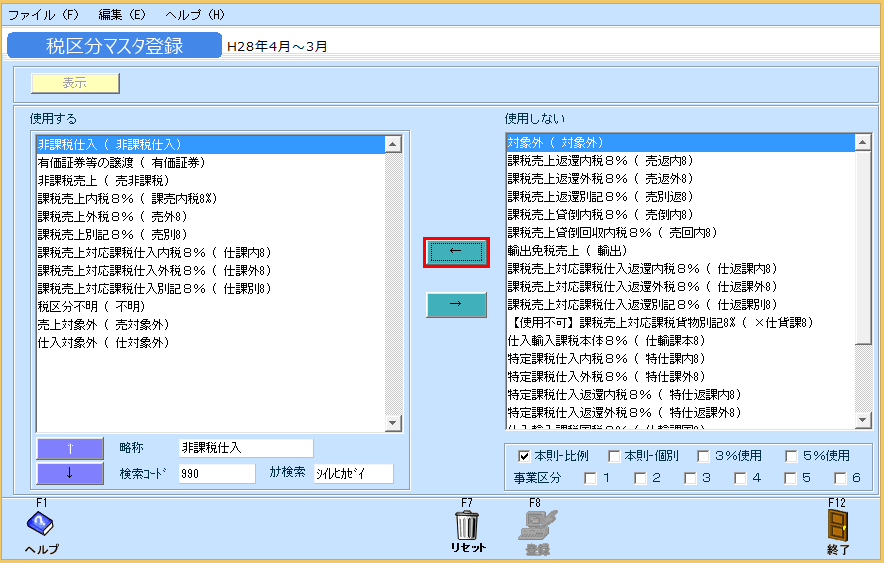Select 非課税売上(売非課税) row
Screen dimensions: 884x563
[210, 181]
